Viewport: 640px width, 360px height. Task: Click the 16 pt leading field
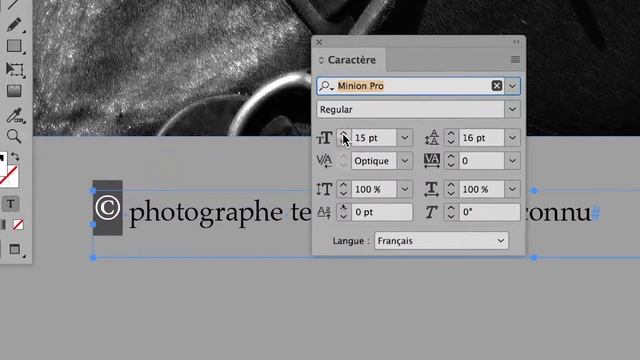[482, 138]
